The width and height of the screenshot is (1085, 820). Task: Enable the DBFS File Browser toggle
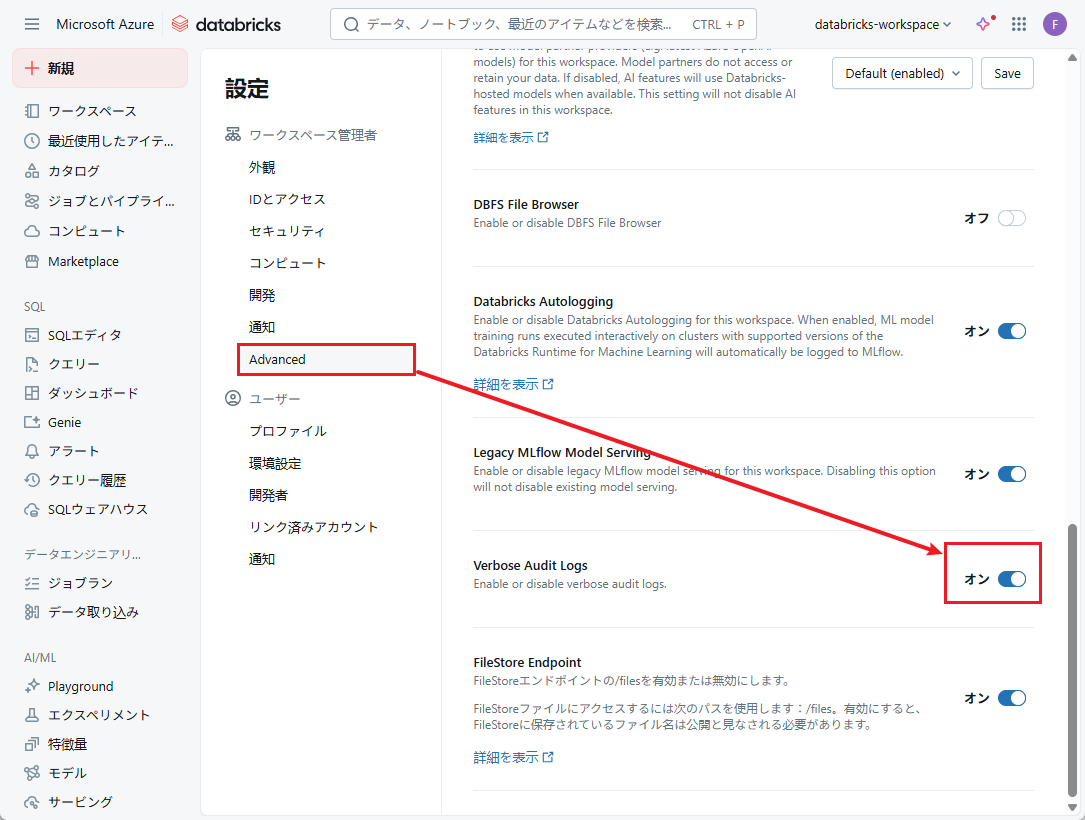1011,218
